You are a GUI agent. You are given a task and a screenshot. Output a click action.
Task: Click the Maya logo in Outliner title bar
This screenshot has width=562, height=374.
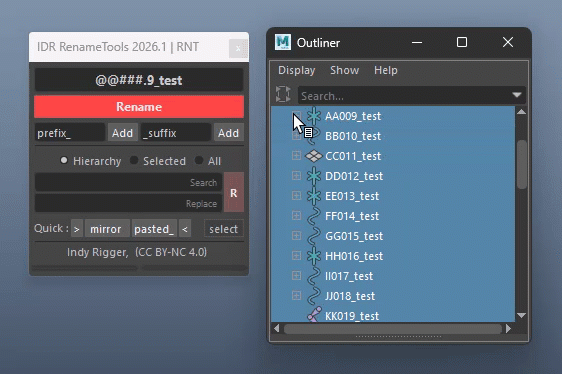click(283, 42)
